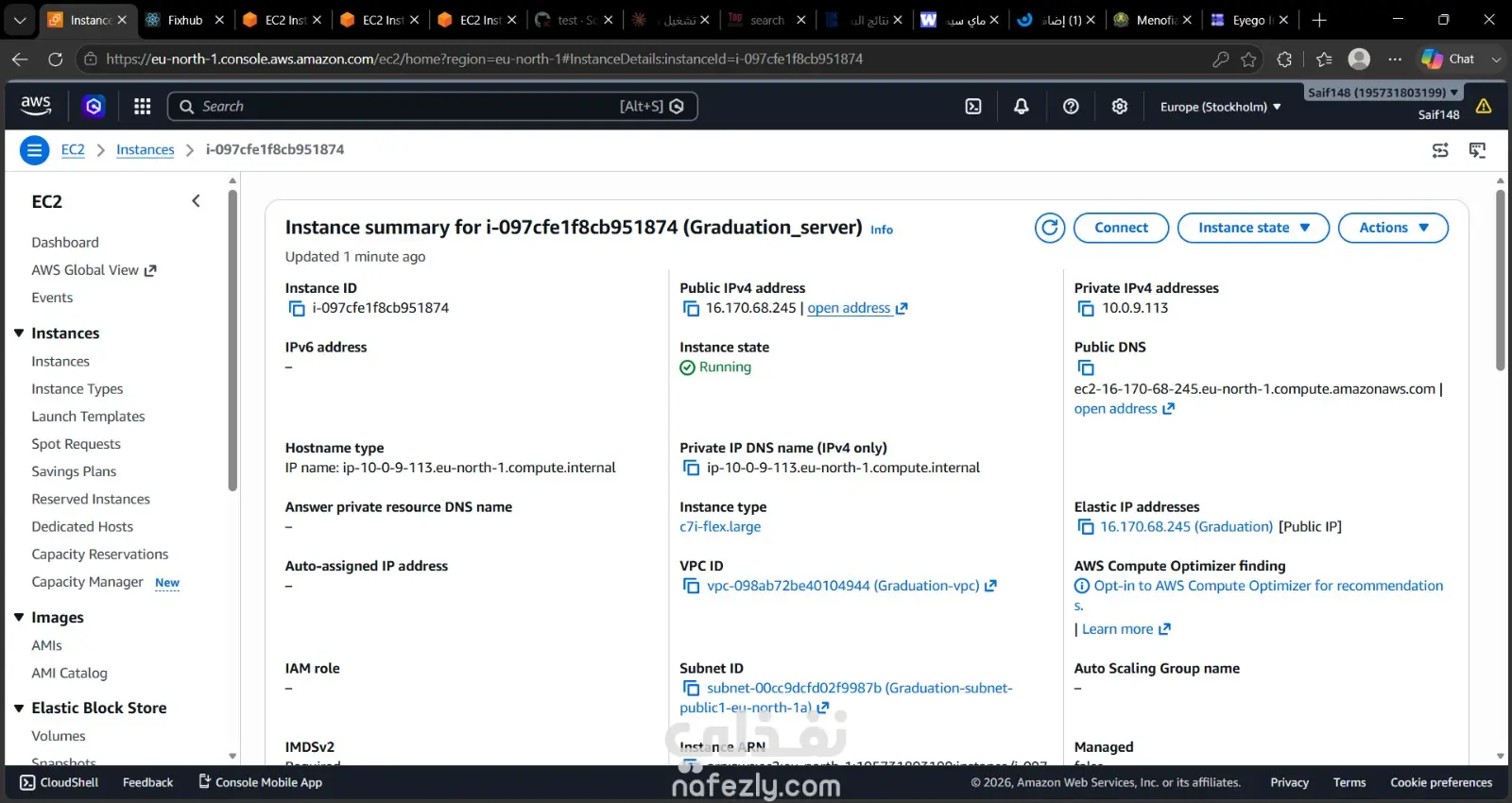The height and width of the screenshot is (803, 1512).
Task: Open Cookie preferences in the footer
Action: click(1441, 782)
